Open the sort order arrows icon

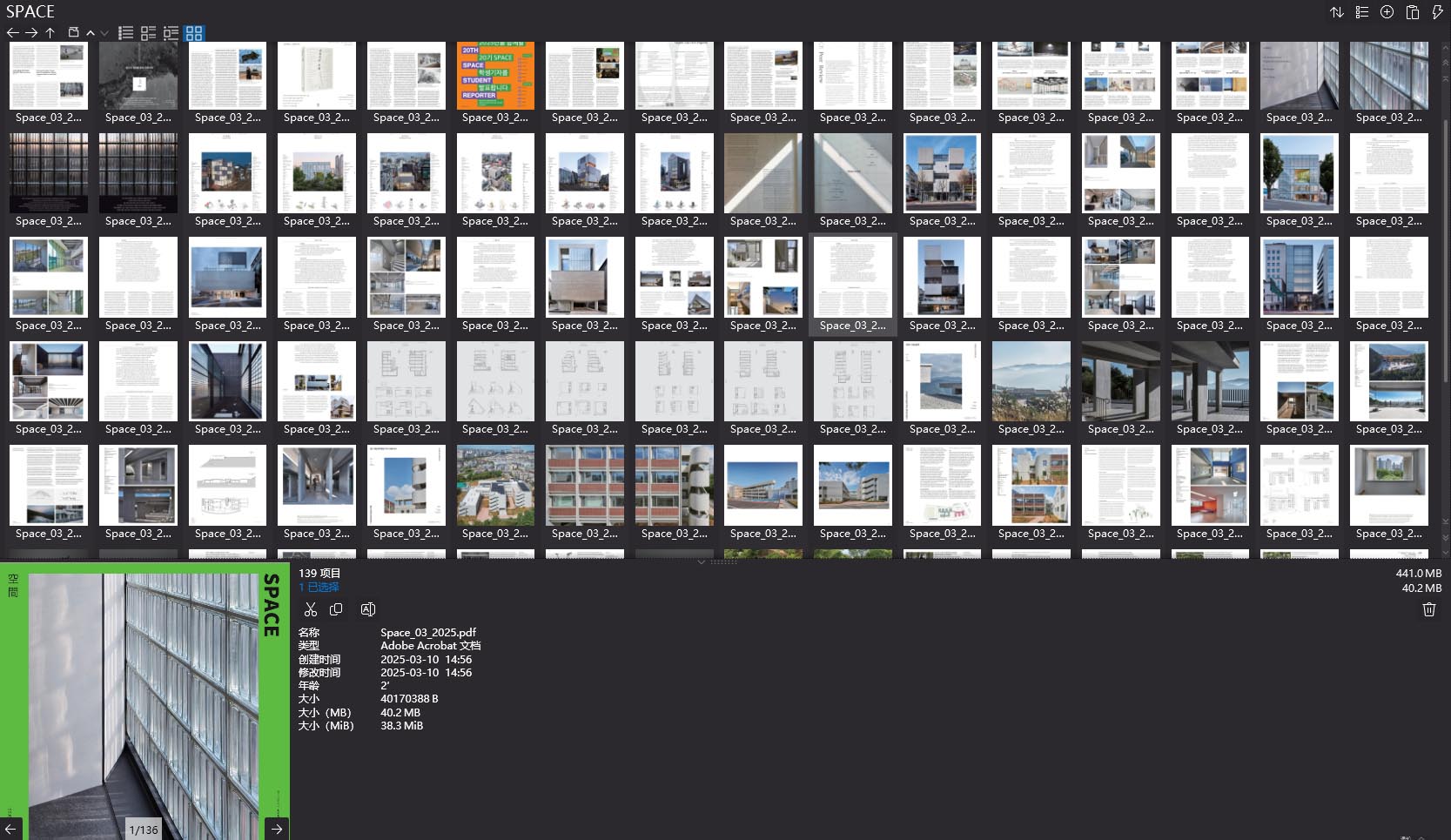(x=1336, y=12)
